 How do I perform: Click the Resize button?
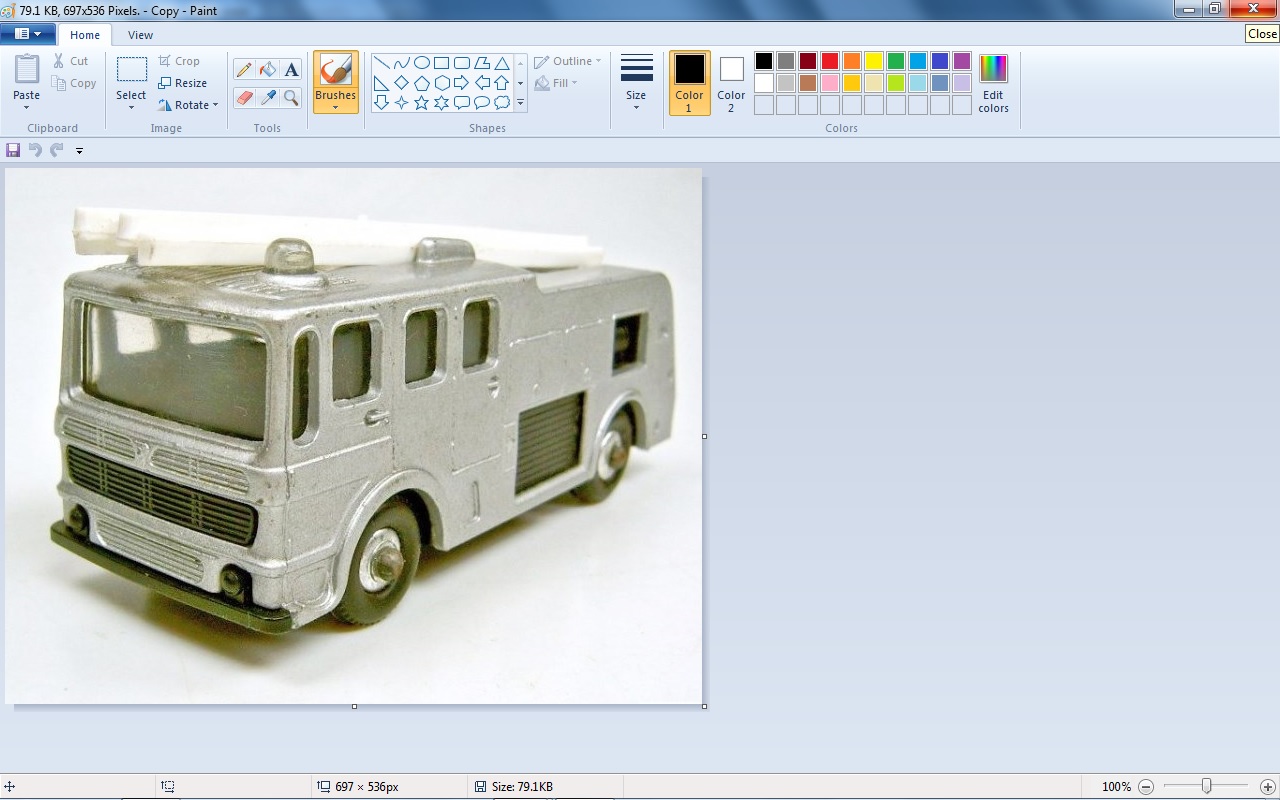pos(183,83)
